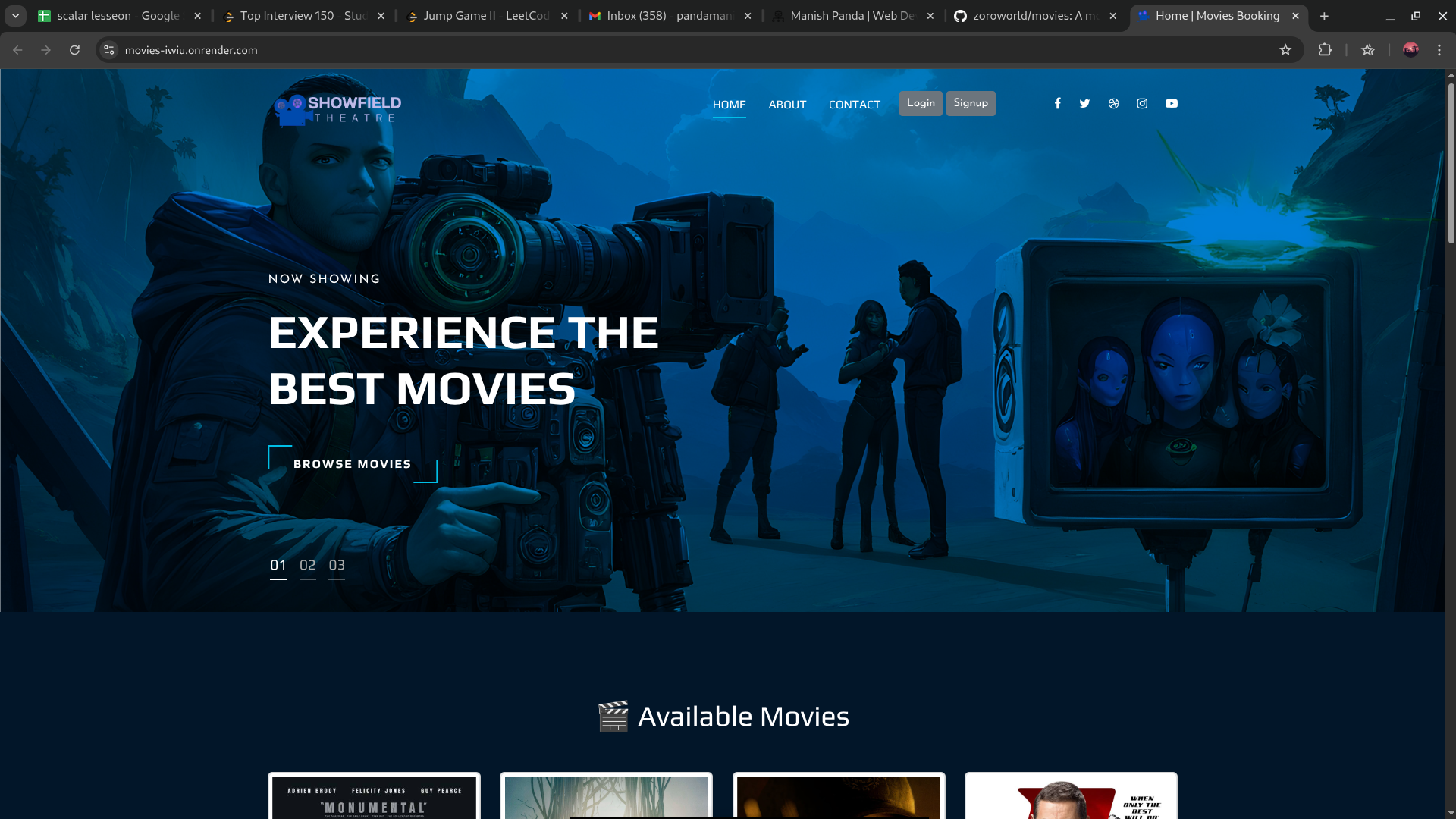Open the Monumental movie poster
Screen dimensions: 1456x819
[373, 796]
